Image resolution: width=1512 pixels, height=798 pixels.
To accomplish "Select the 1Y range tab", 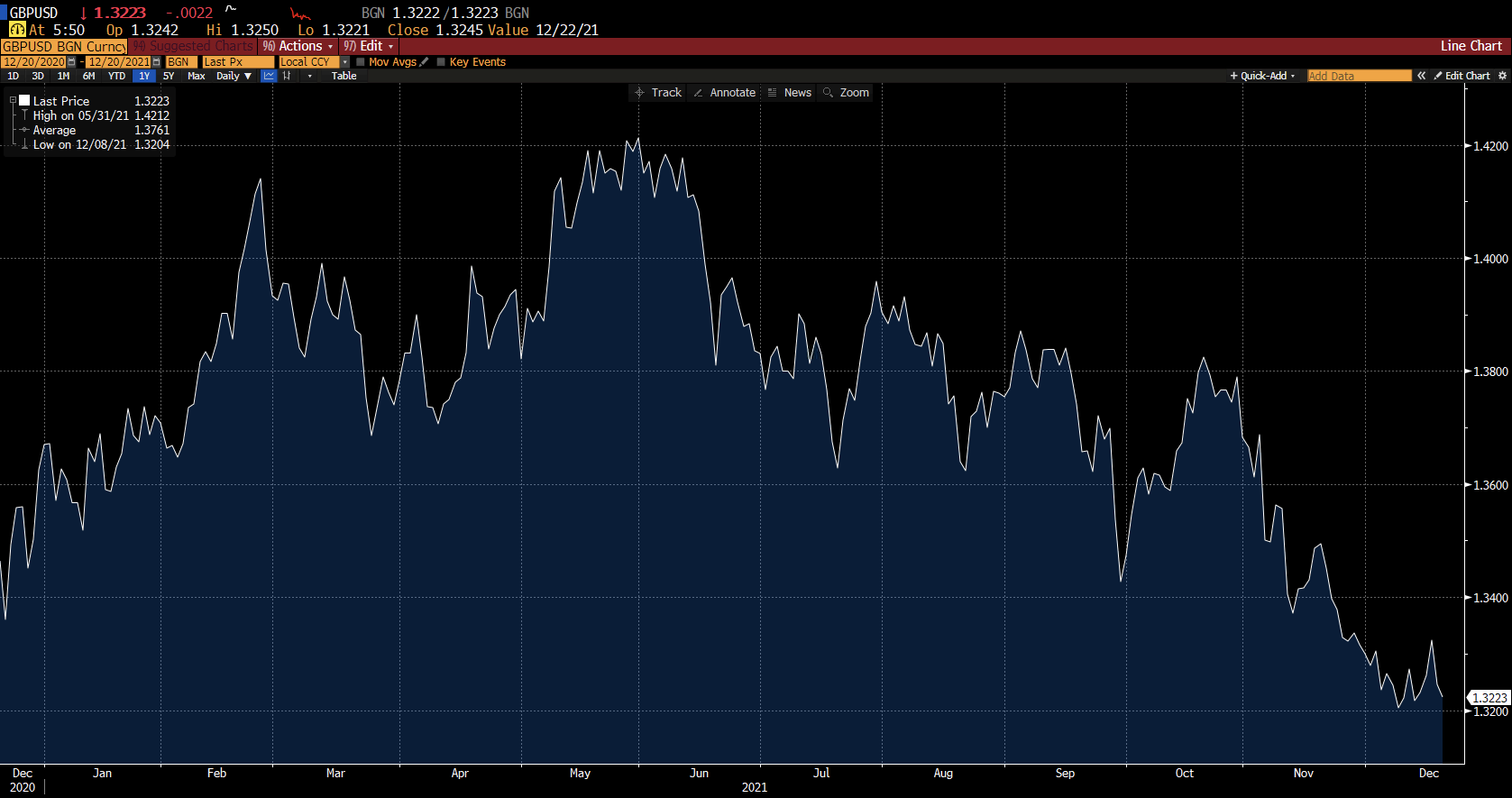I will pyautogui.click(x=144, y=76).
